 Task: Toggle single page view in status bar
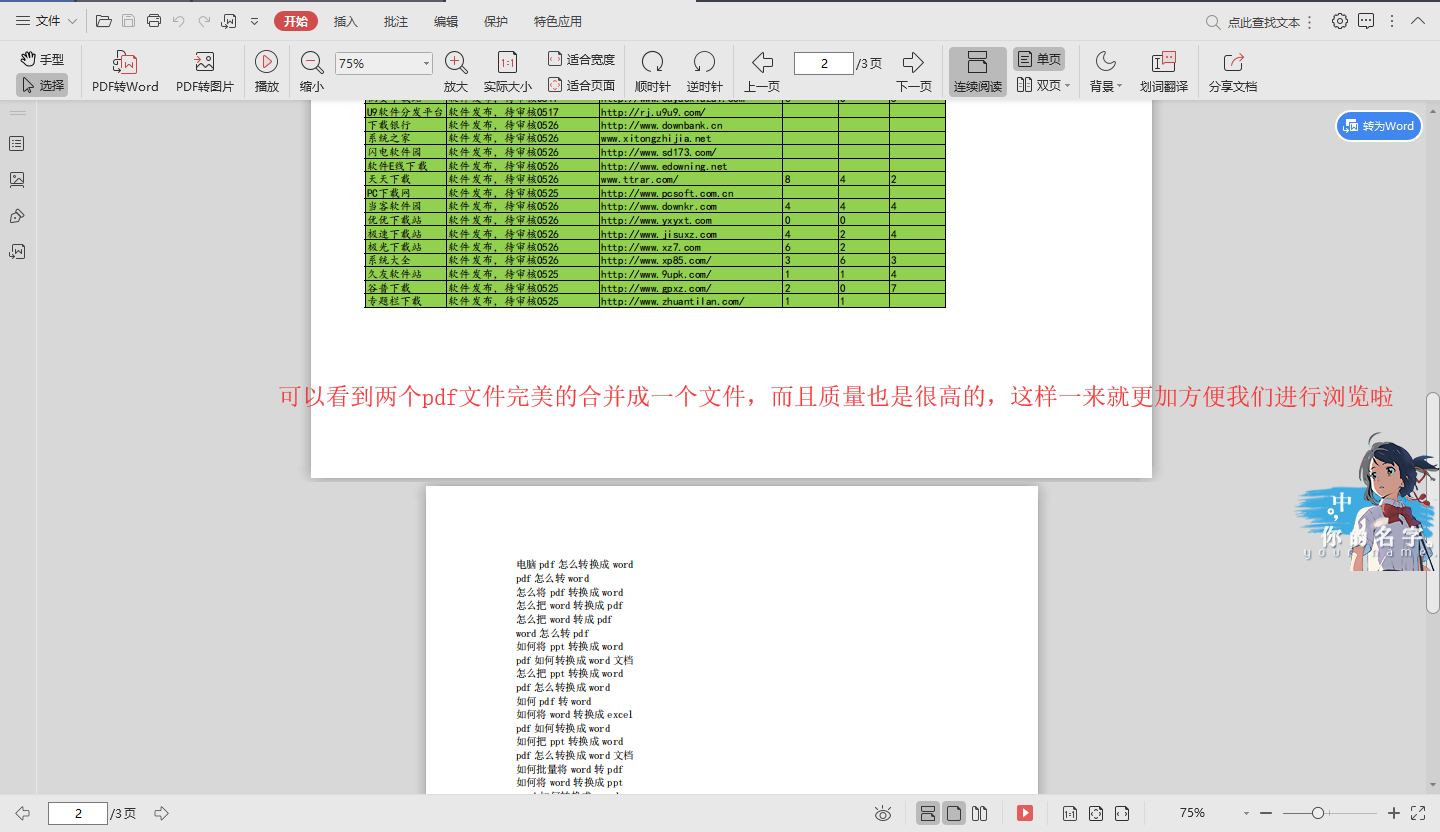(x=954, y=814)
